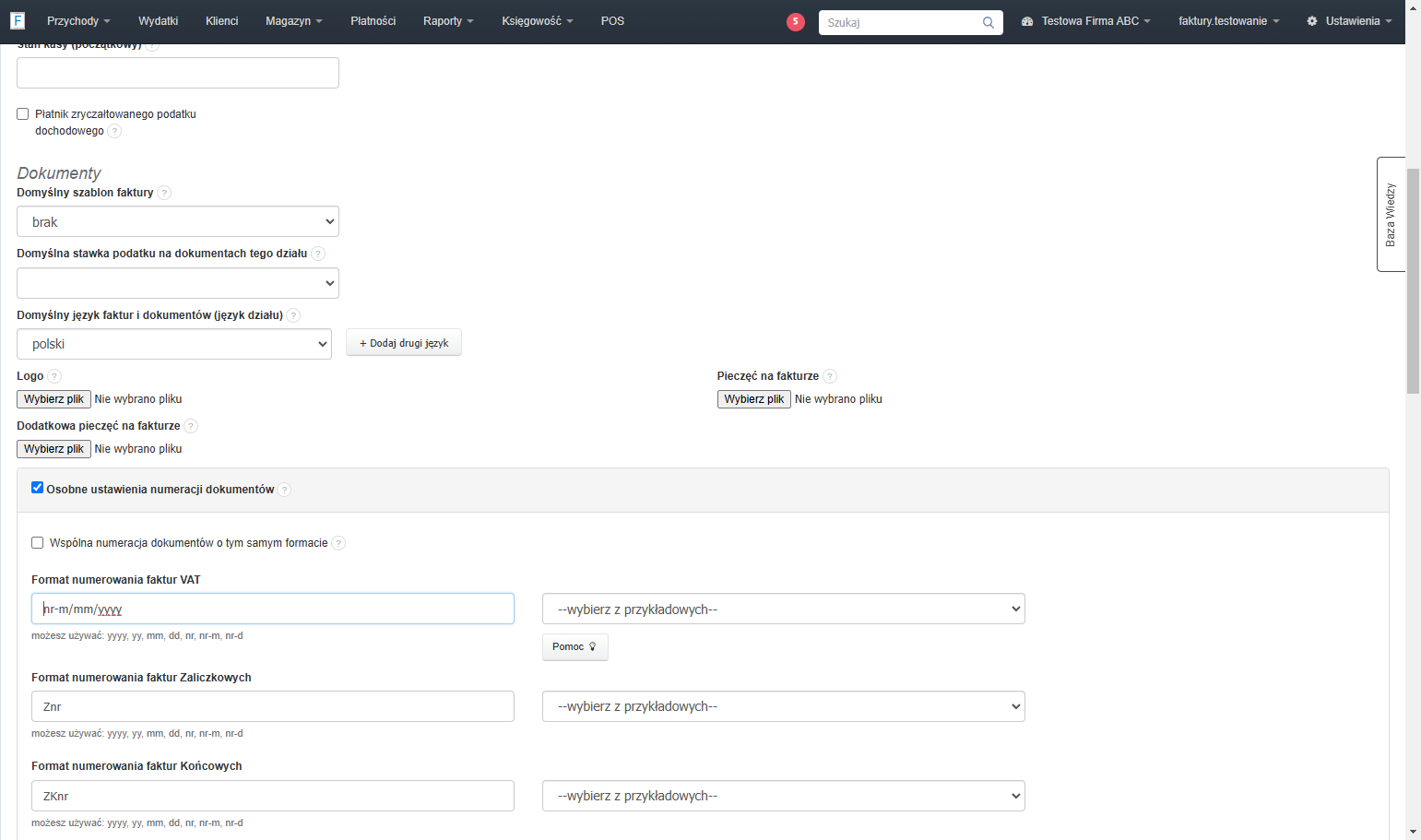The image size is (1421, 840).
Task: Open the default tax rate dropdown
Action: click(x=178, y=283)
